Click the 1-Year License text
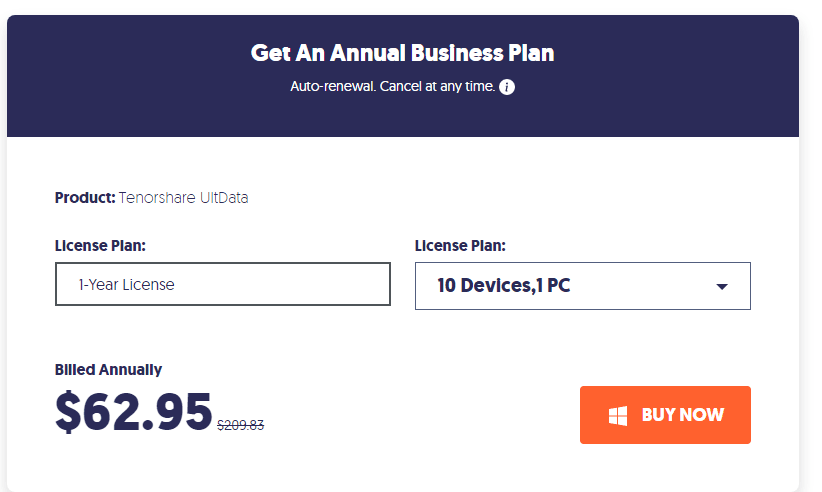822x492 pixels. click(x=126, y=285)
